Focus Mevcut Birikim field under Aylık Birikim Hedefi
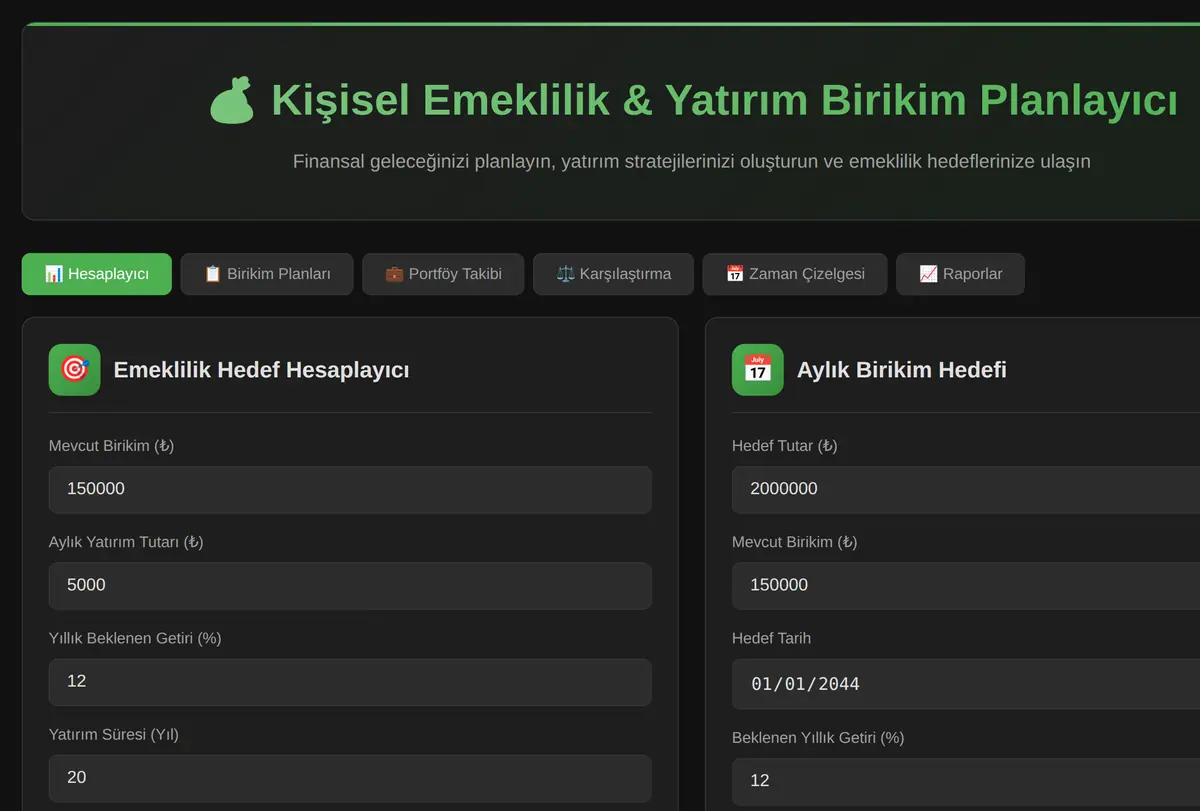The image size is (1200, 811). [966, 586]
